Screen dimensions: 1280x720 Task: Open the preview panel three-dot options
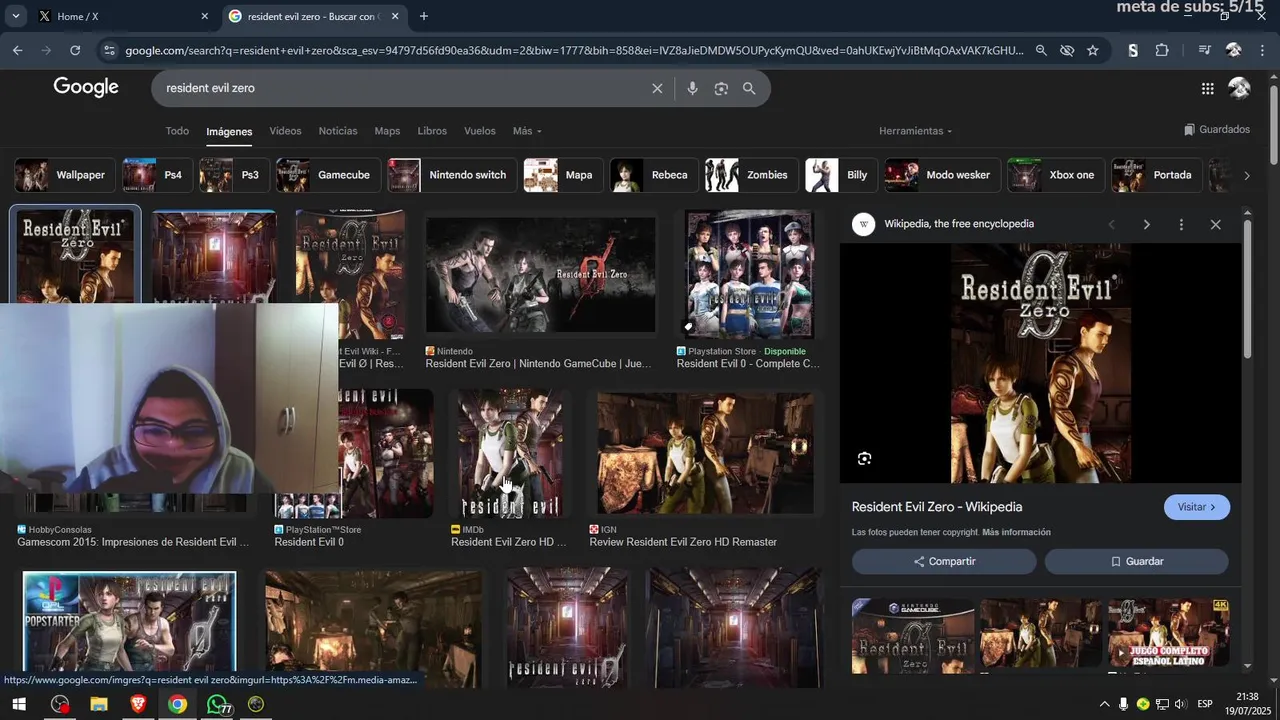coord(1181,224)
